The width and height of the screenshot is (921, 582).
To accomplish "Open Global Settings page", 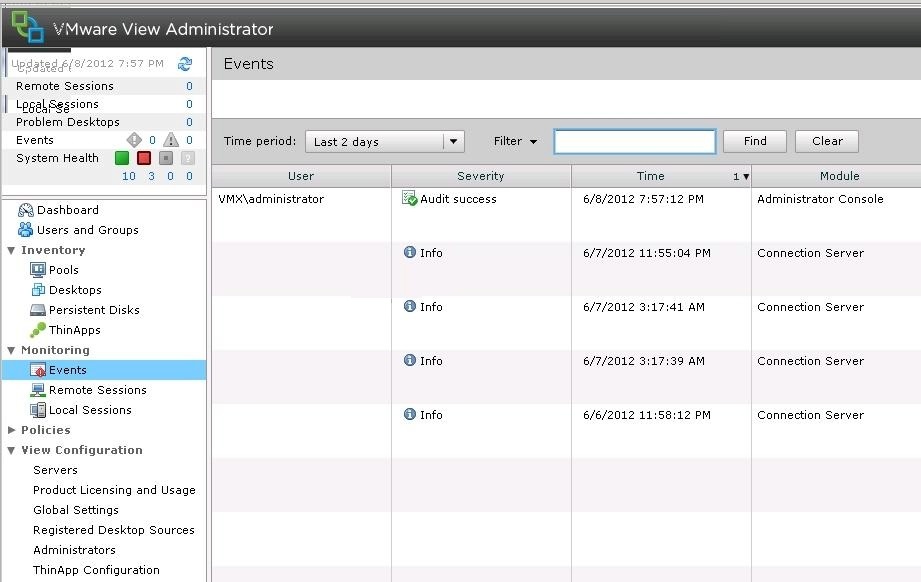I will [x=76, y=510].
